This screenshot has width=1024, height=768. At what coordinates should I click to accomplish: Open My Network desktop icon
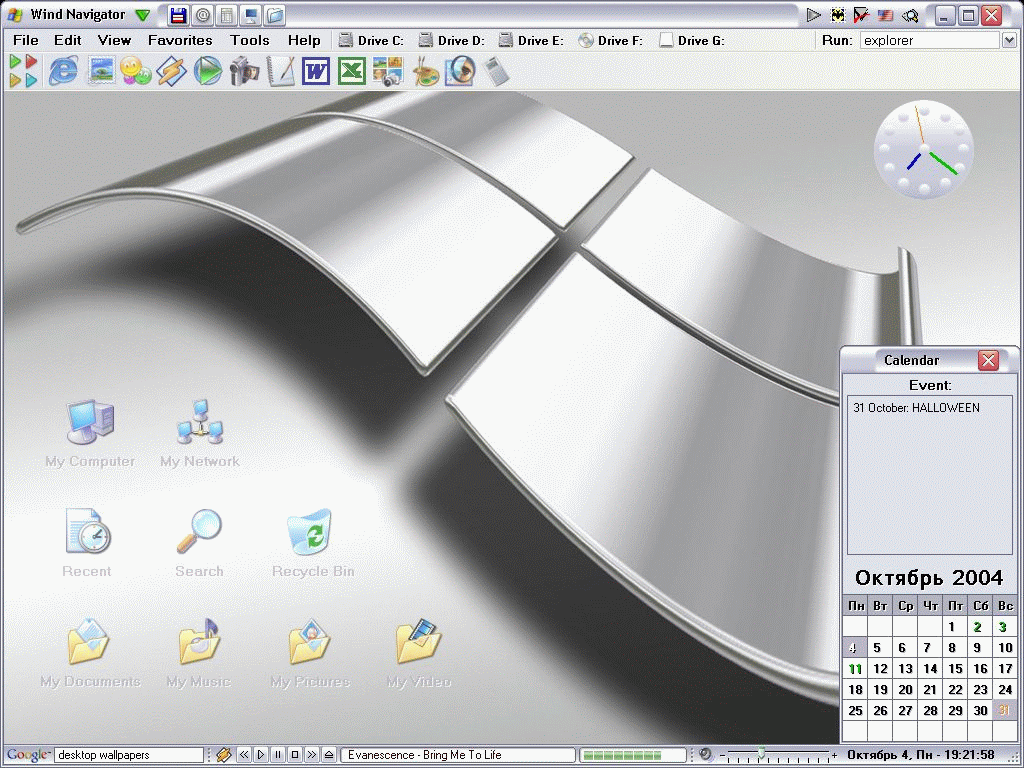pyautogui.click(x=200, y=434)
